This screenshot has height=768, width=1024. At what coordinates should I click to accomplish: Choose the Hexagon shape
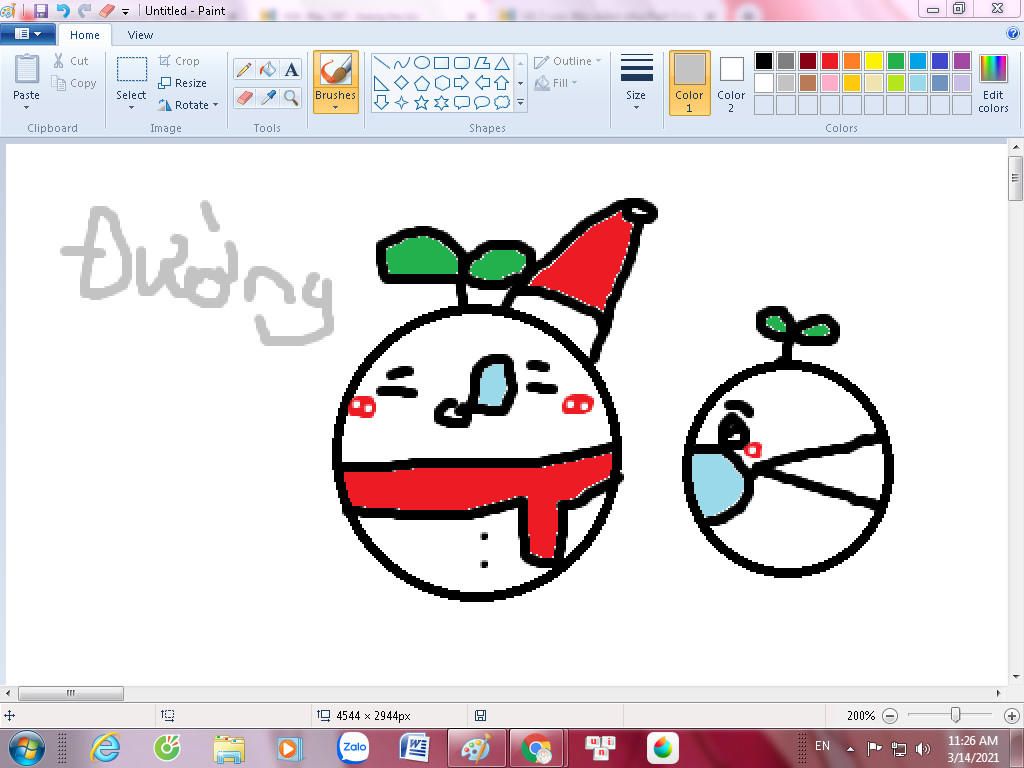tap(442, 83)
